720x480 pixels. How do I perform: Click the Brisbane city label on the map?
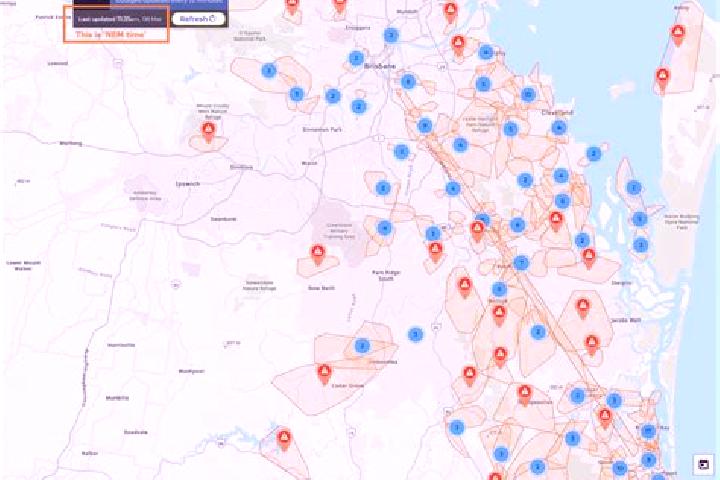click(380, 67)
